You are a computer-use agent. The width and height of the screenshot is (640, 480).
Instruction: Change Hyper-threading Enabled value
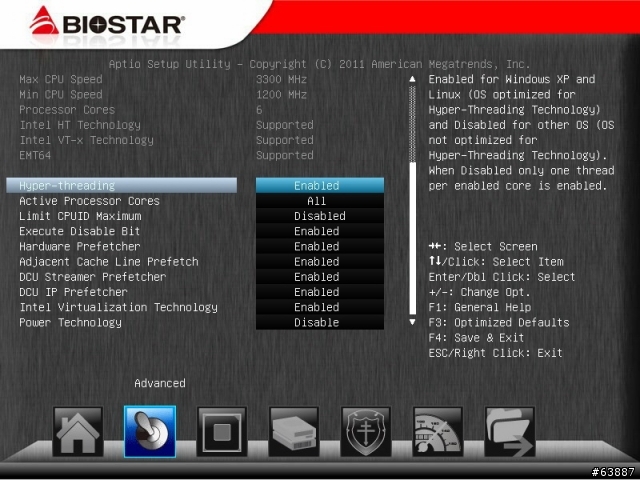(320, 185)
